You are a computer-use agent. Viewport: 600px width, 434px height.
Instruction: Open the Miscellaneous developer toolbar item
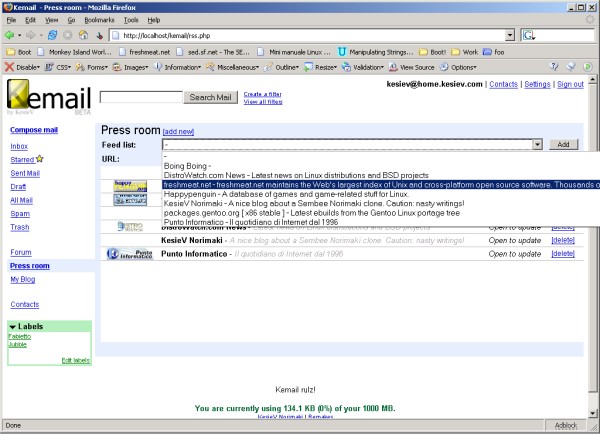232,67
